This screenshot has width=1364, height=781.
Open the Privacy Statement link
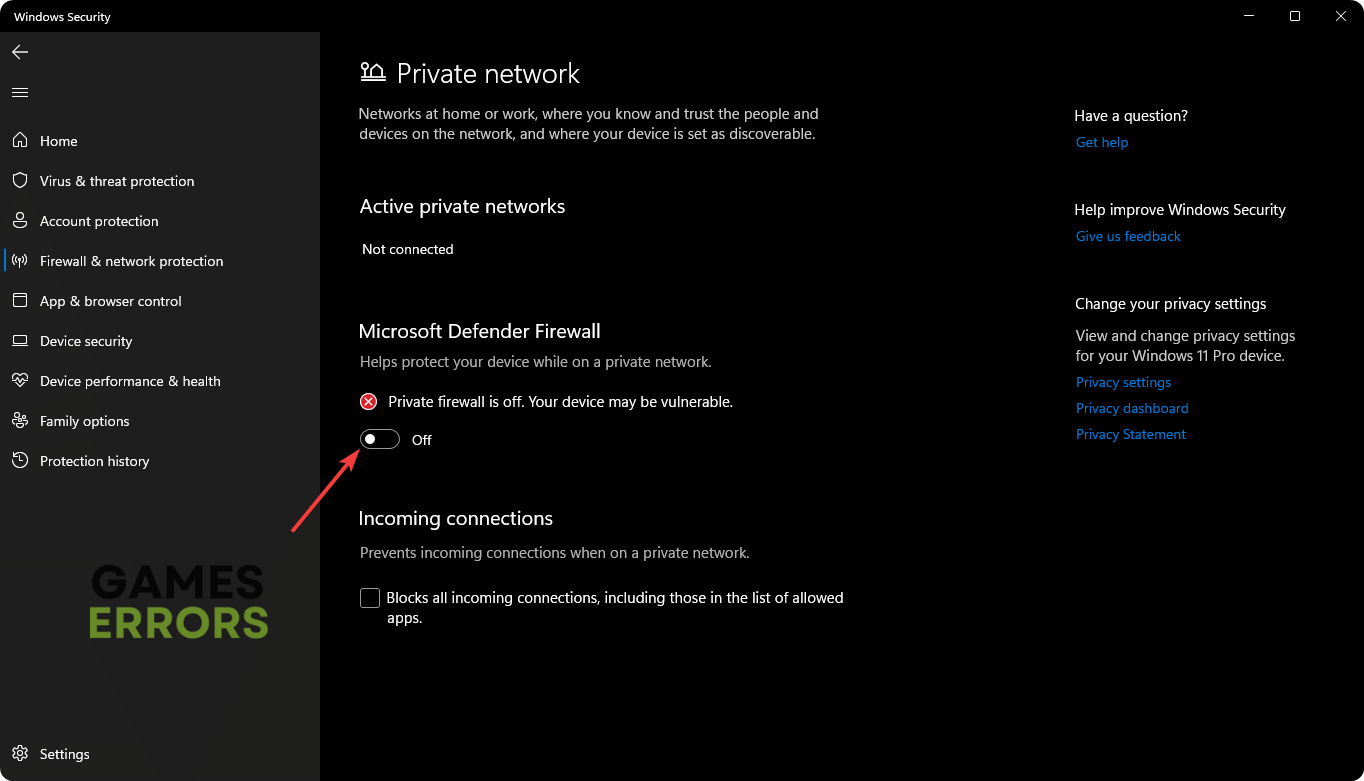(1131, 434)
